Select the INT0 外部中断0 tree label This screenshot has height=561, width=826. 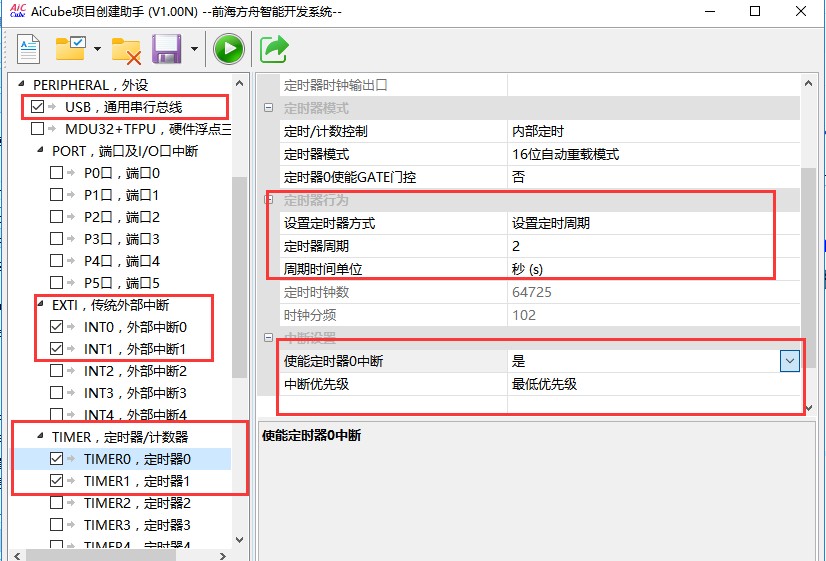[135, 328]
